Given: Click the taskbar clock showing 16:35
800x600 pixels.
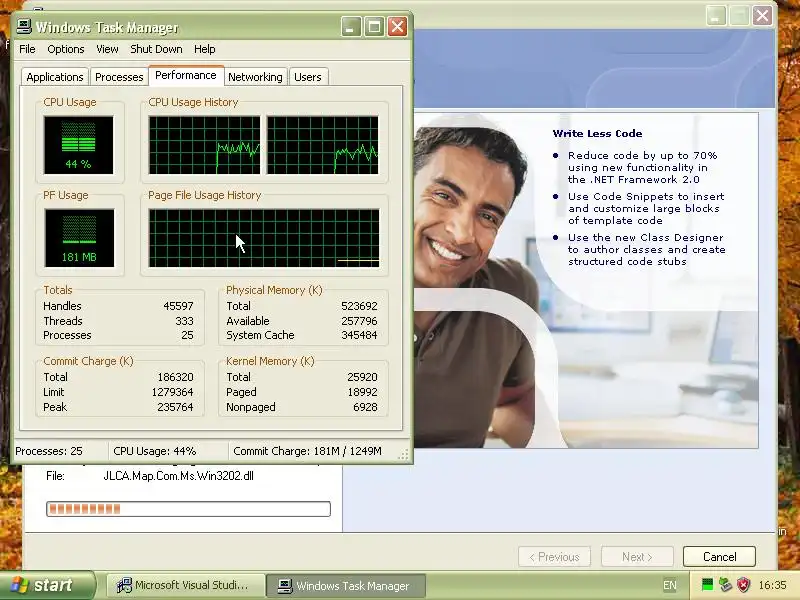Looking at the screenshot, I should 772,585.
